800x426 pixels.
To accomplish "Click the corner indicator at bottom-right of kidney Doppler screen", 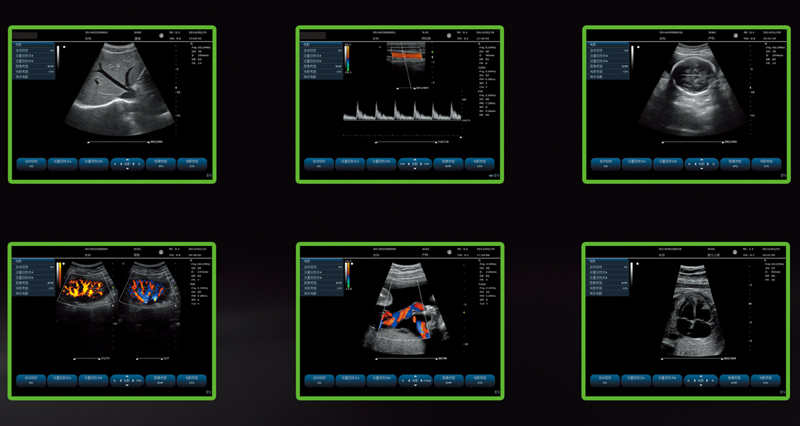I will coord(209,393).
